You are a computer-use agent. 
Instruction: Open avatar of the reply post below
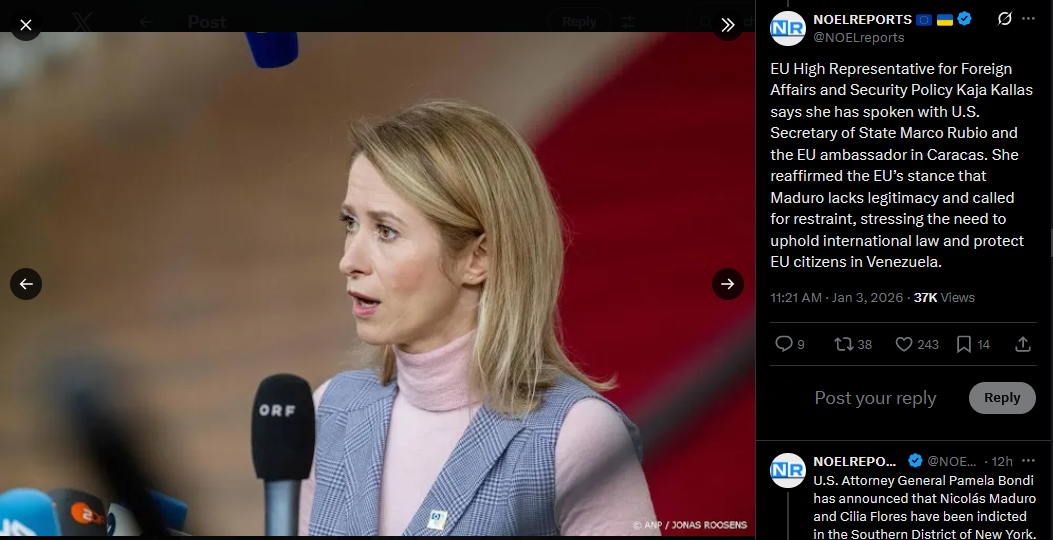point(788,470)
